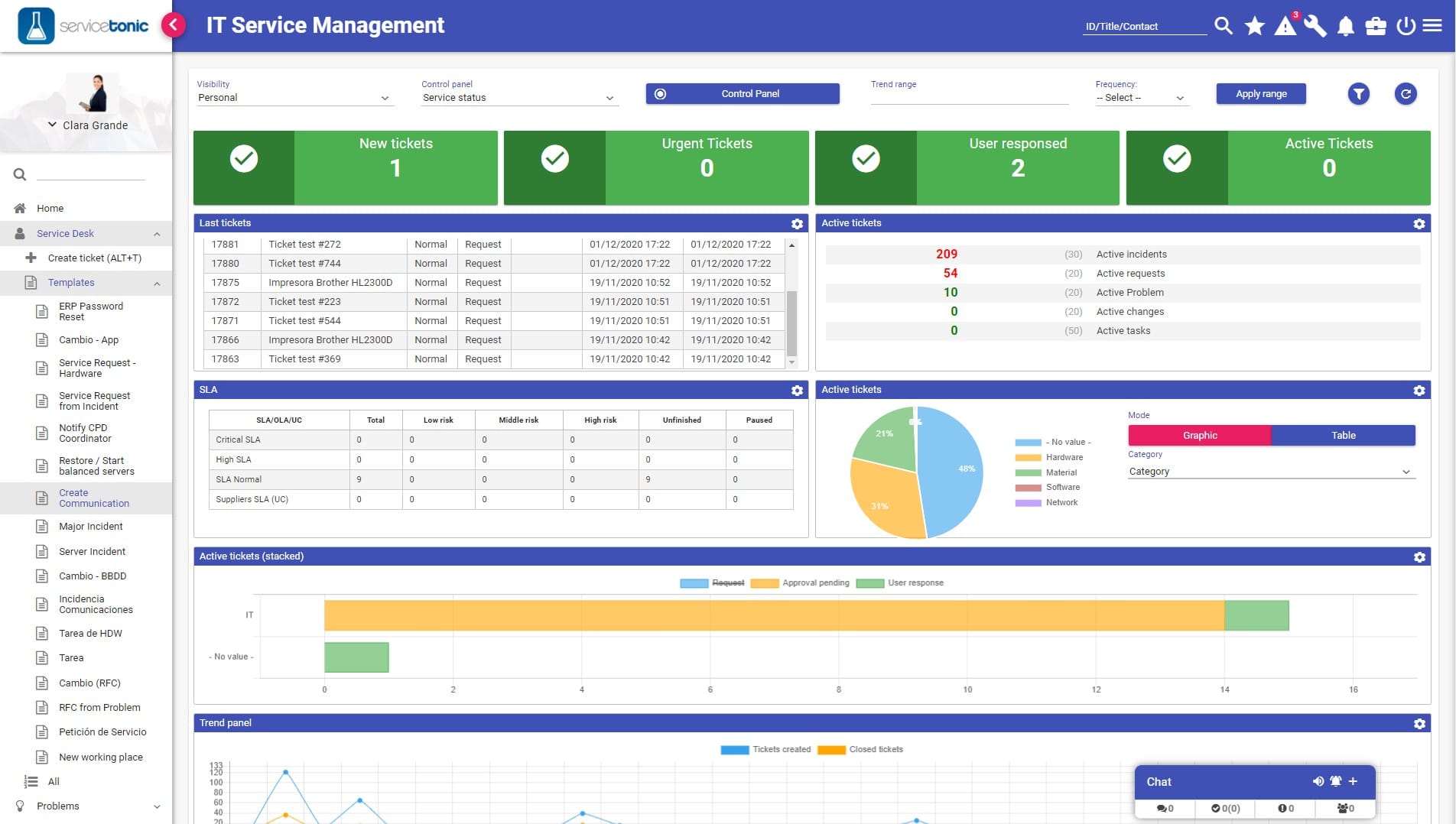Focus the Trend range input field

click(x=969, y=97)
